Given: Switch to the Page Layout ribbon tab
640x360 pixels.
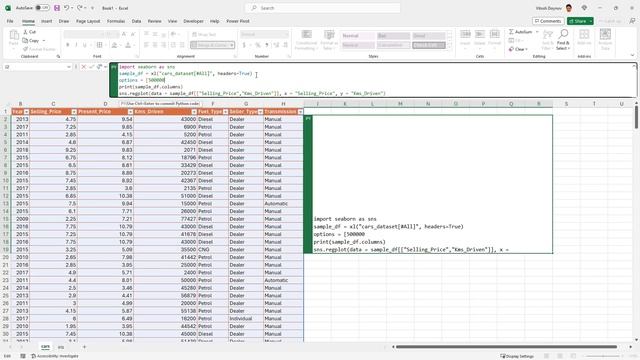Looking at the screenshot, I should [x=88, y=21].
